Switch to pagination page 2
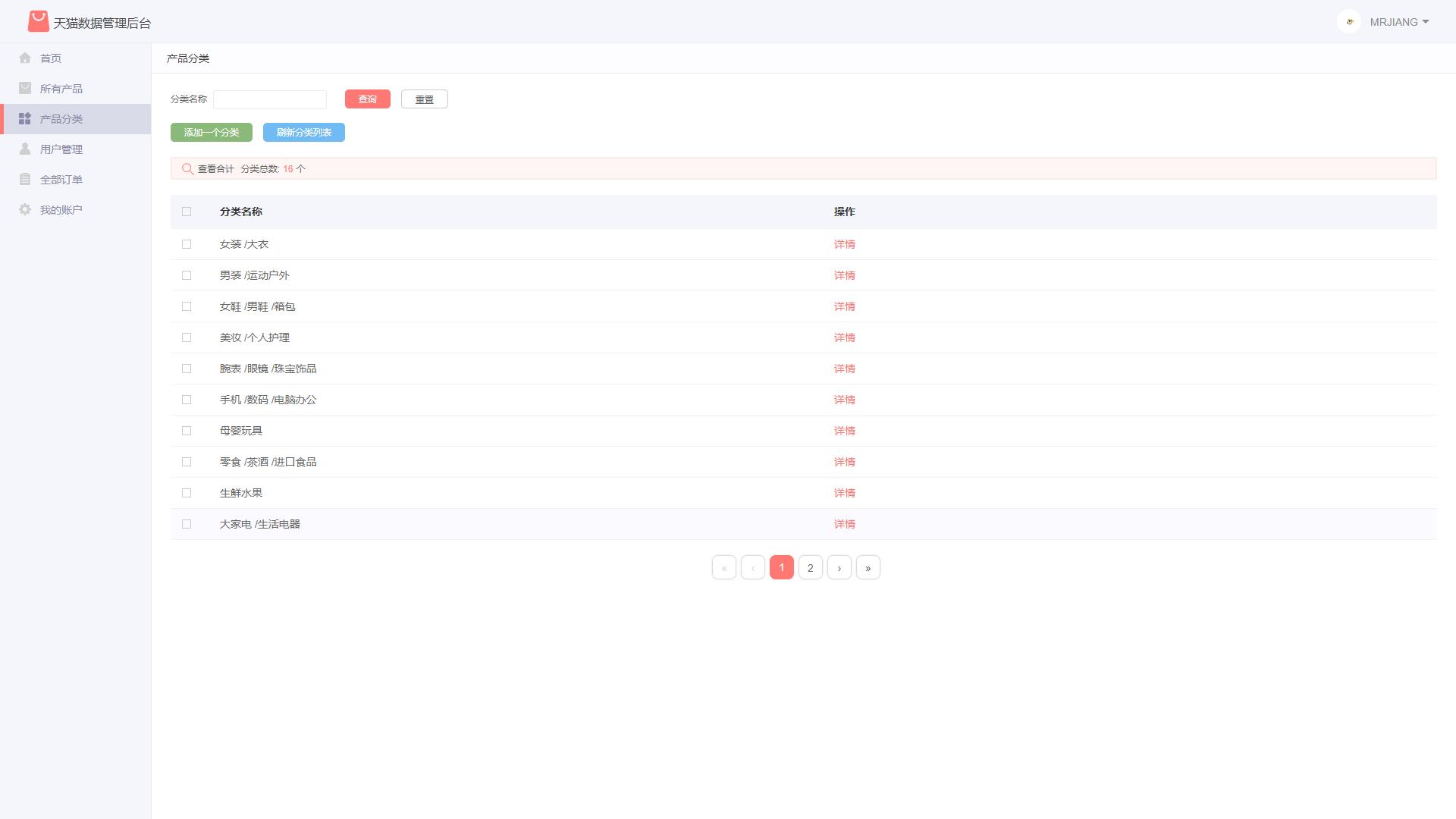The image size is (1456, 819). (810, 567)
